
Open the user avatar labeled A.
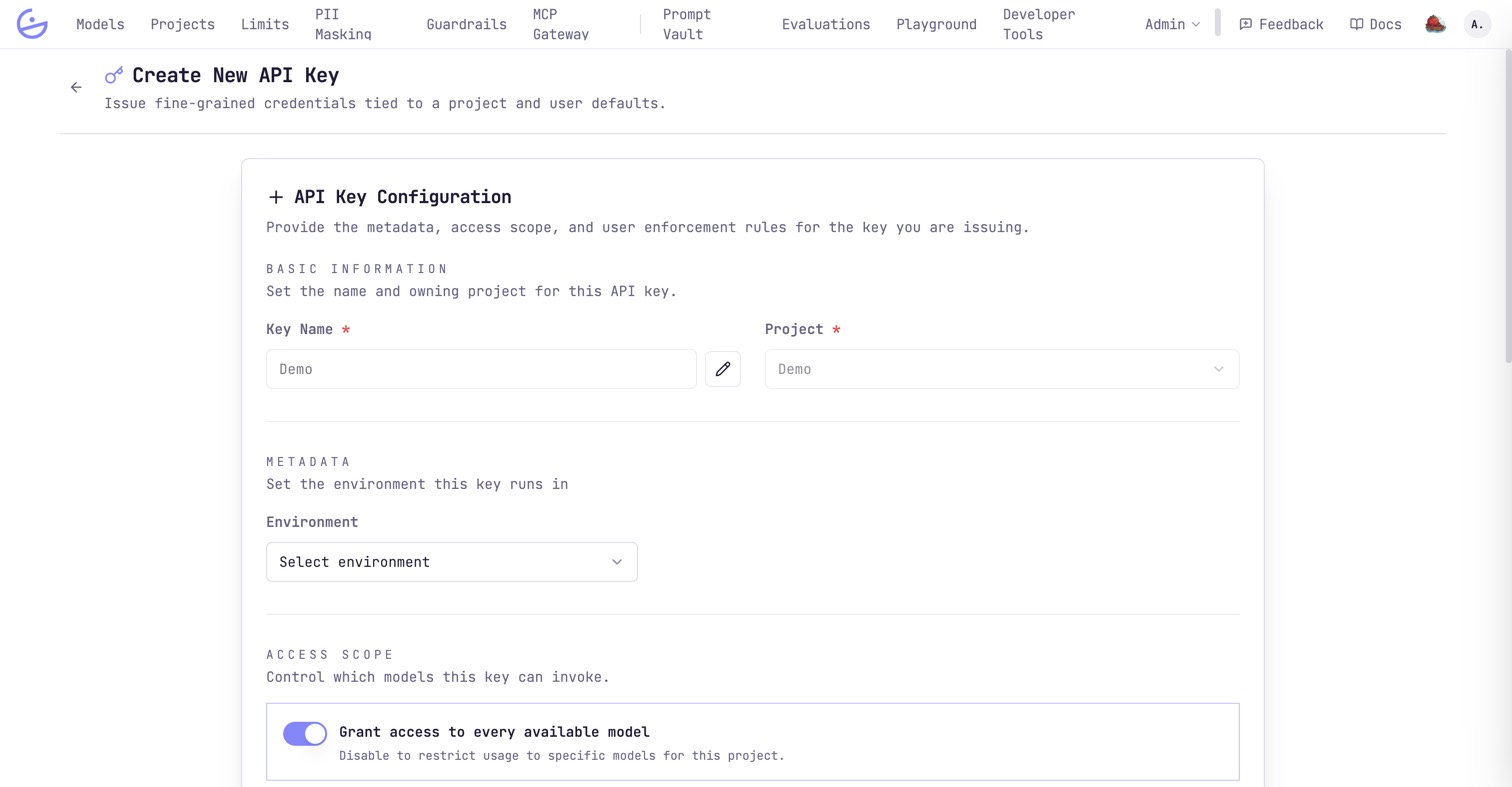point(1477,24)
